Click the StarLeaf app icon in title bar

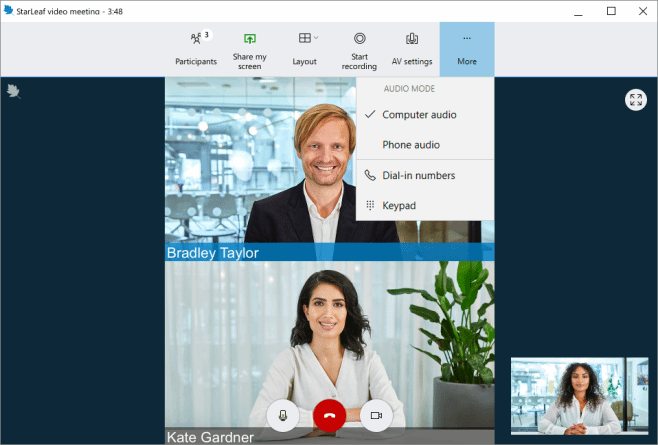coord(9,11)
